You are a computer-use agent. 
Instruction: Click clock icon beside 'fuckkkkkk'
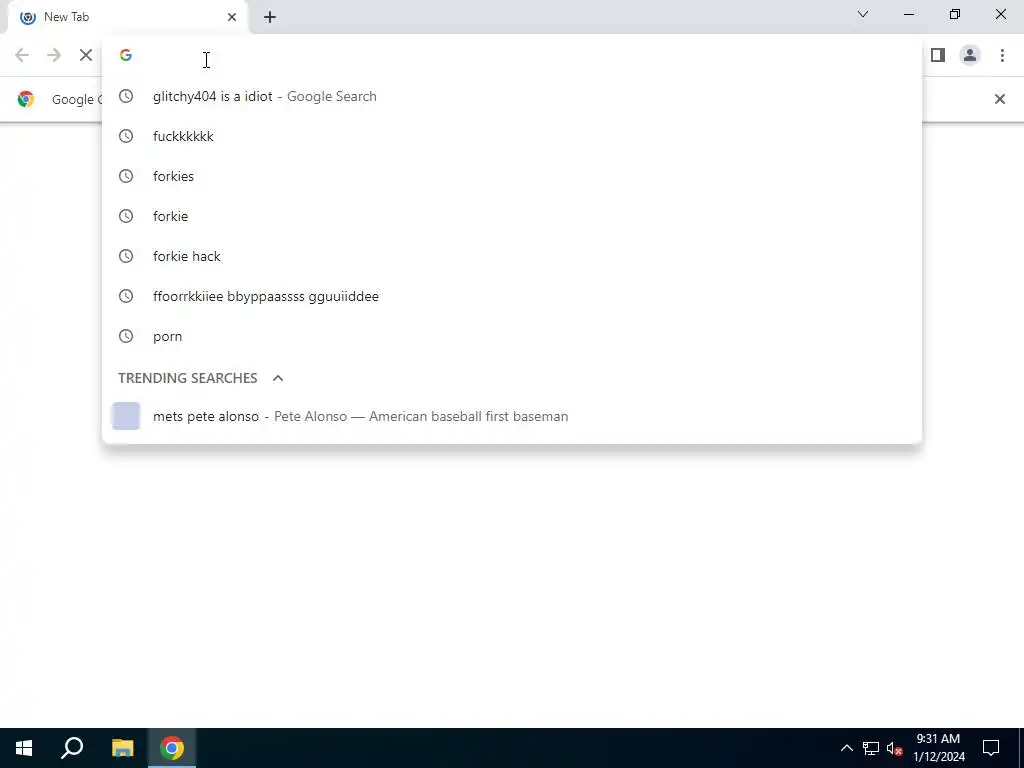tap(126, 136)
